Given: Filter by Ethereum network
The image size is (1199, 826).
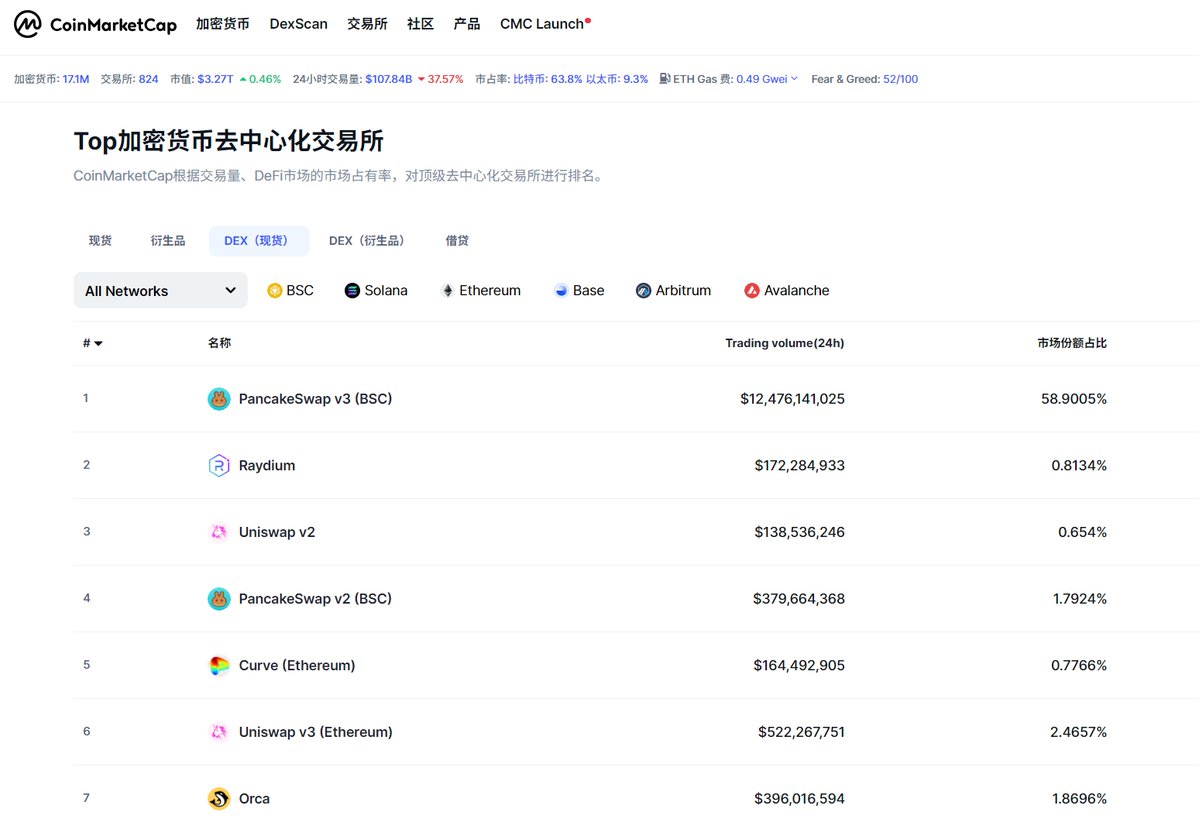Looking at the screenshot, I should click(481, 291).
